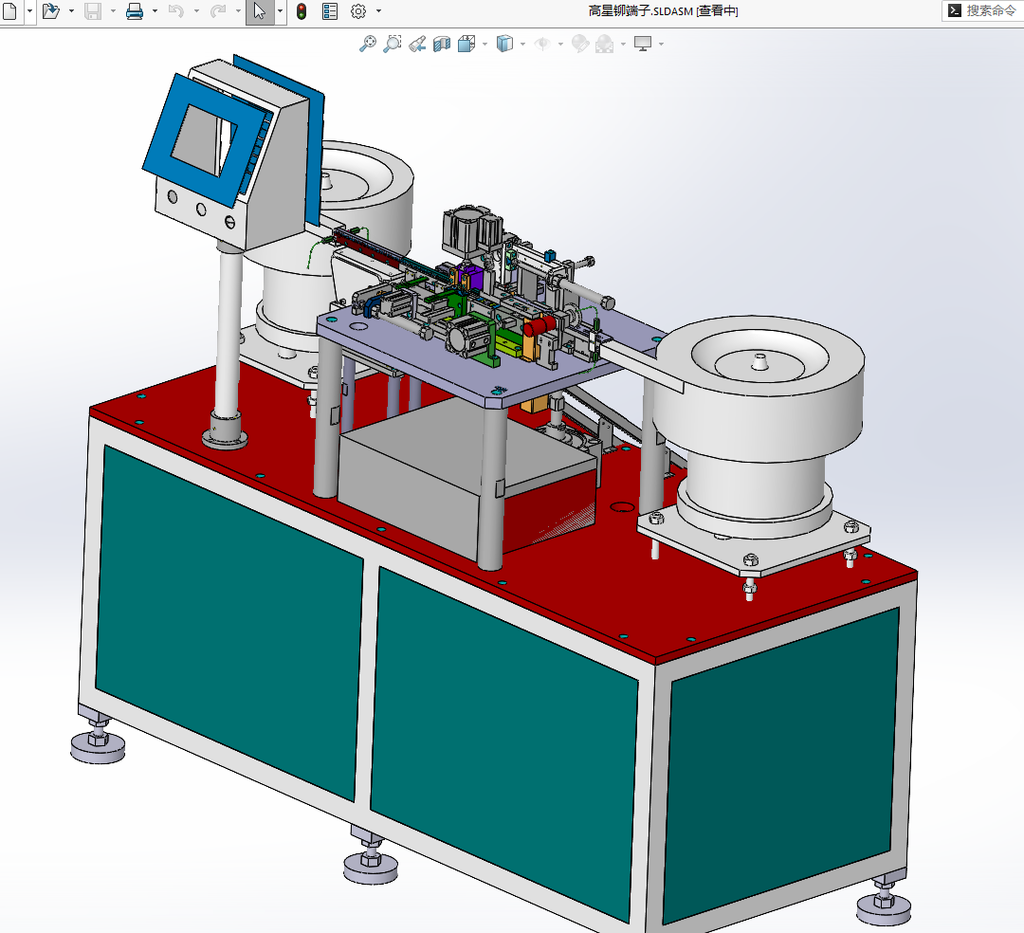
Task: Click the Redo arrow icon
Action: coord(217,11)
